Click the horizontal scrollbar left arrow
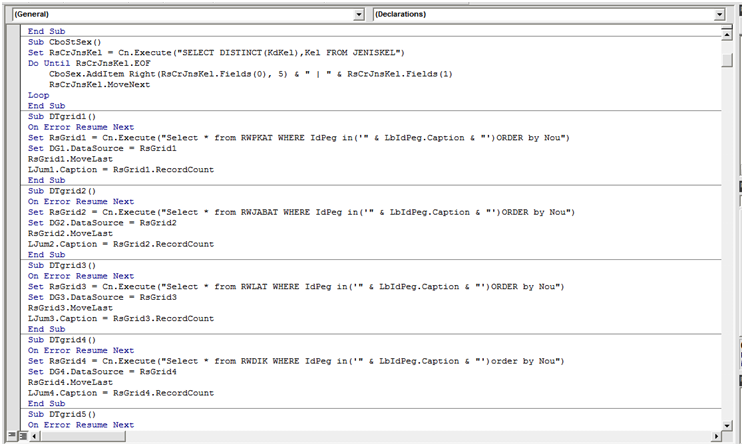This screenshot has width=744, height=446. coord(34,436)
